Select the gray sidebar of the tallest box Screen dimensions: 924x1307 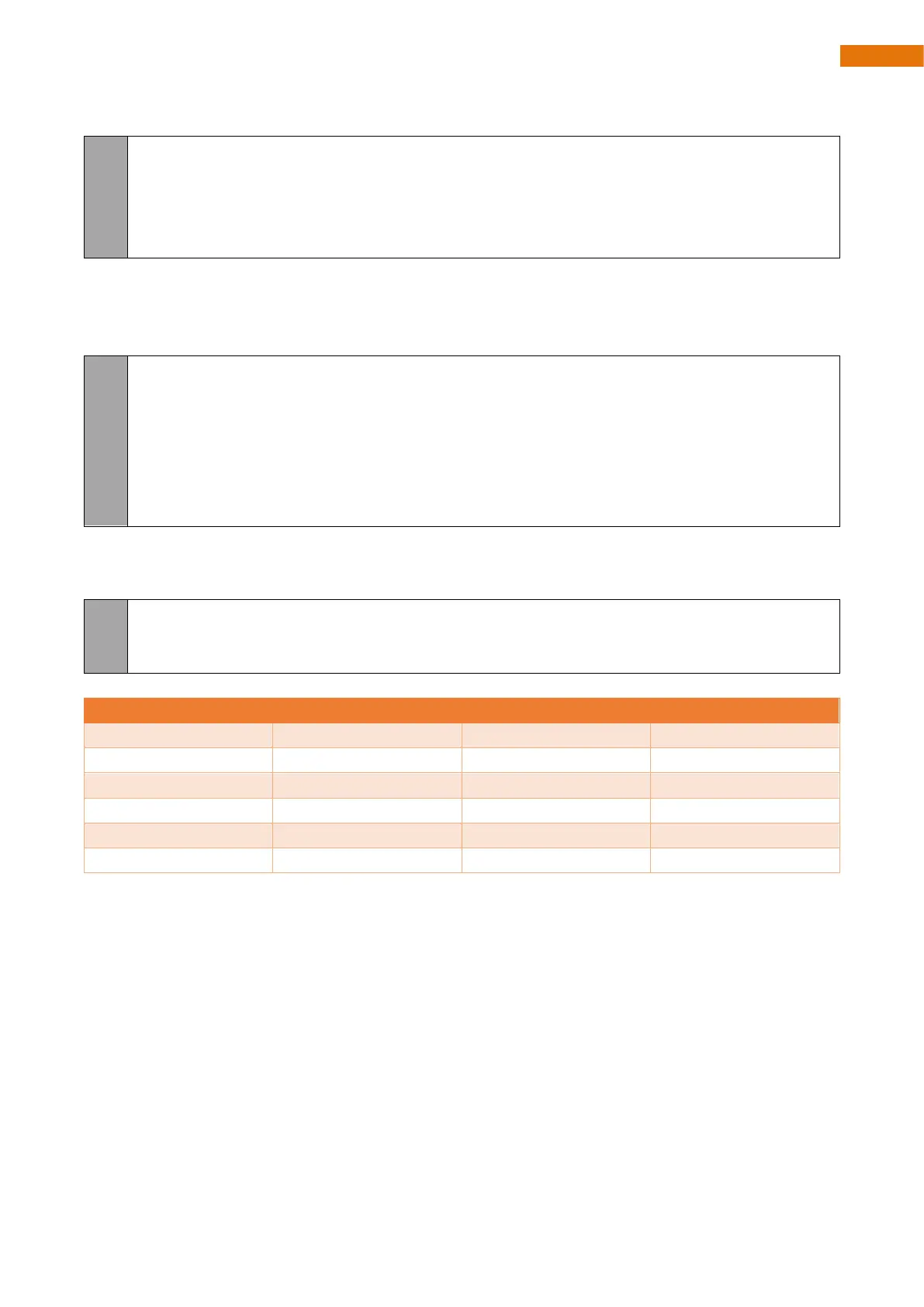[106, 441]
